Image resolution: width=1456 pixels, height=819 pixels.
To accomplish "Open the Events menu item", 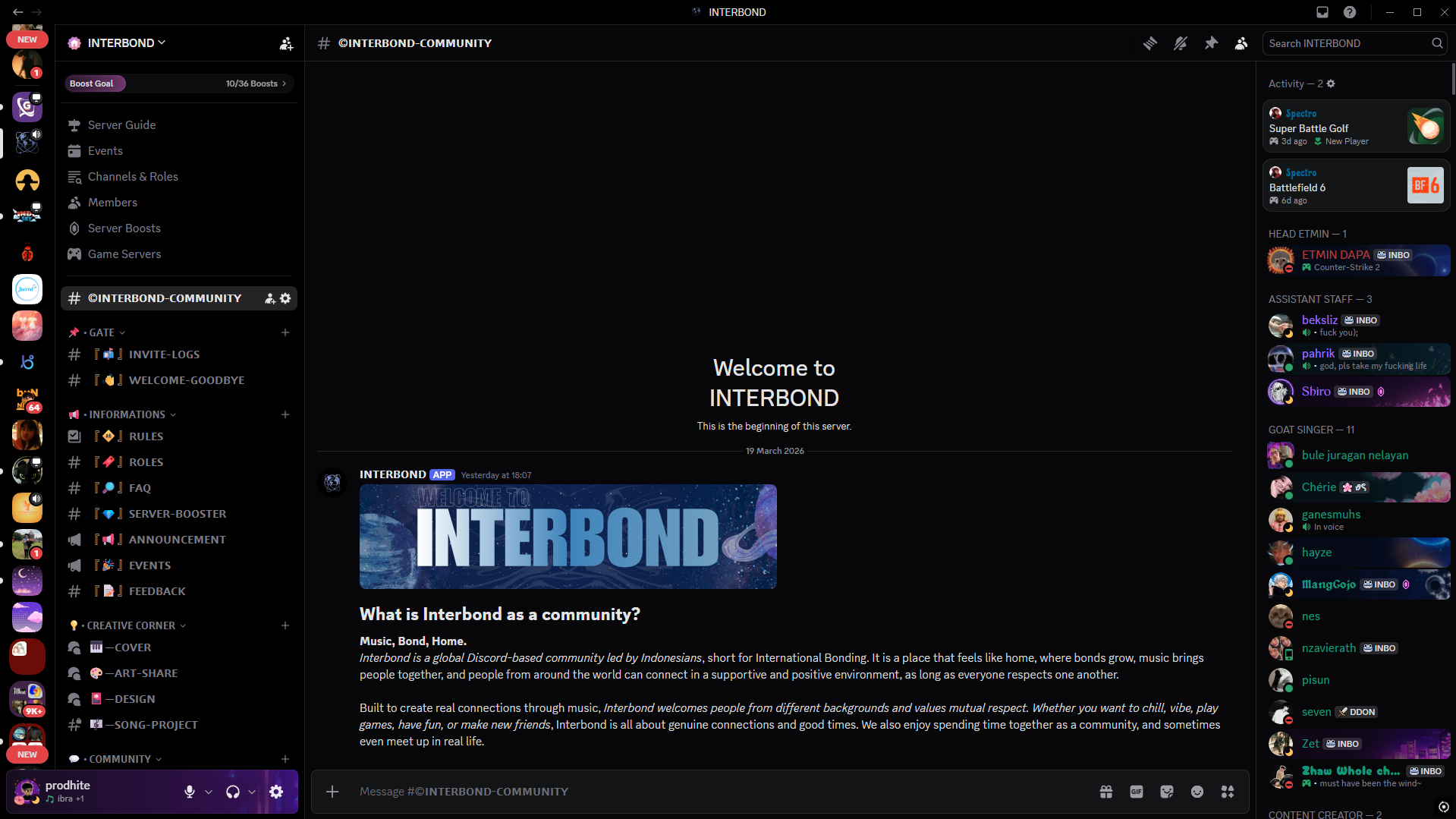I will point(179,151).
